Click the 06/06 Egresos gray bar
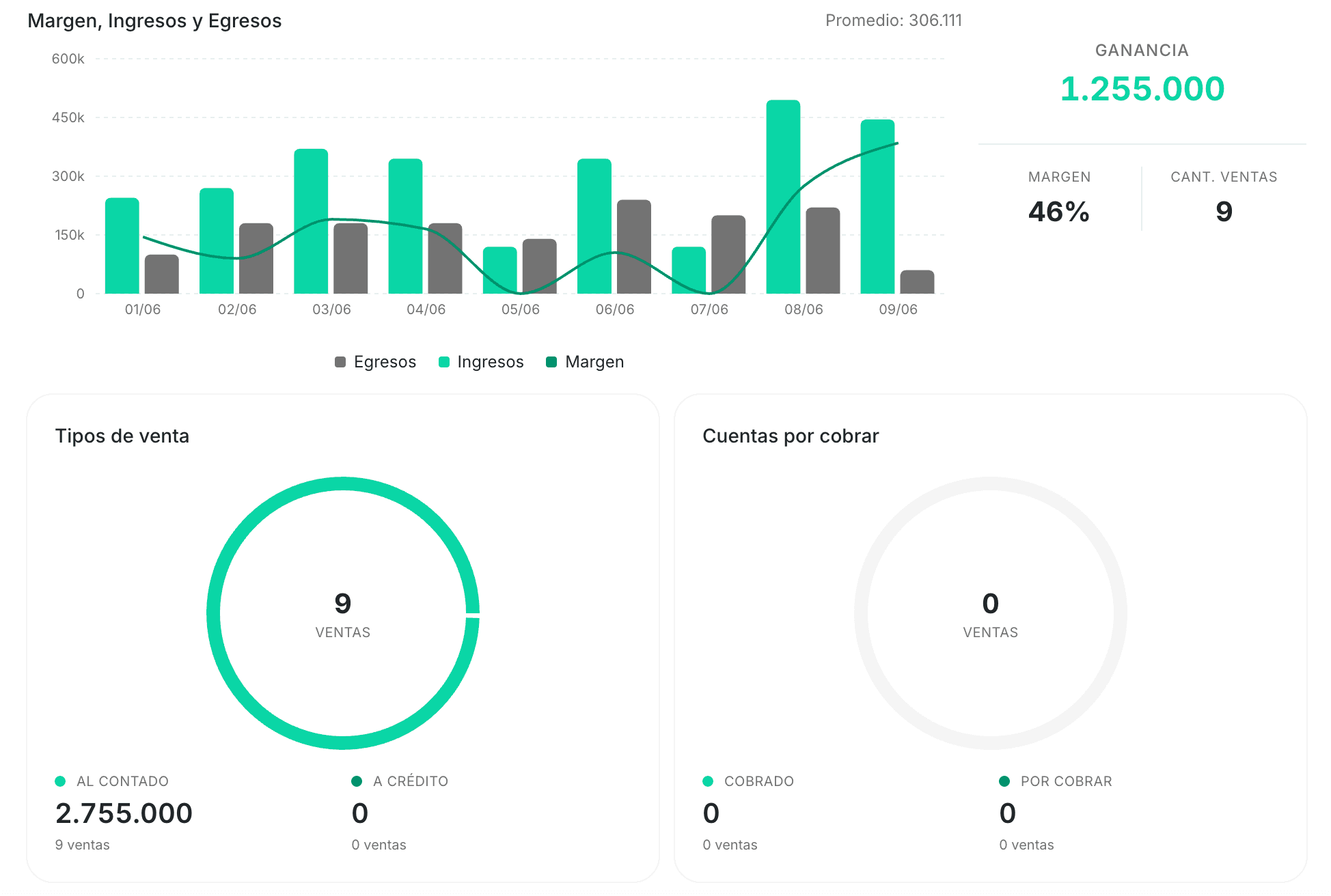 pos(634,247)
